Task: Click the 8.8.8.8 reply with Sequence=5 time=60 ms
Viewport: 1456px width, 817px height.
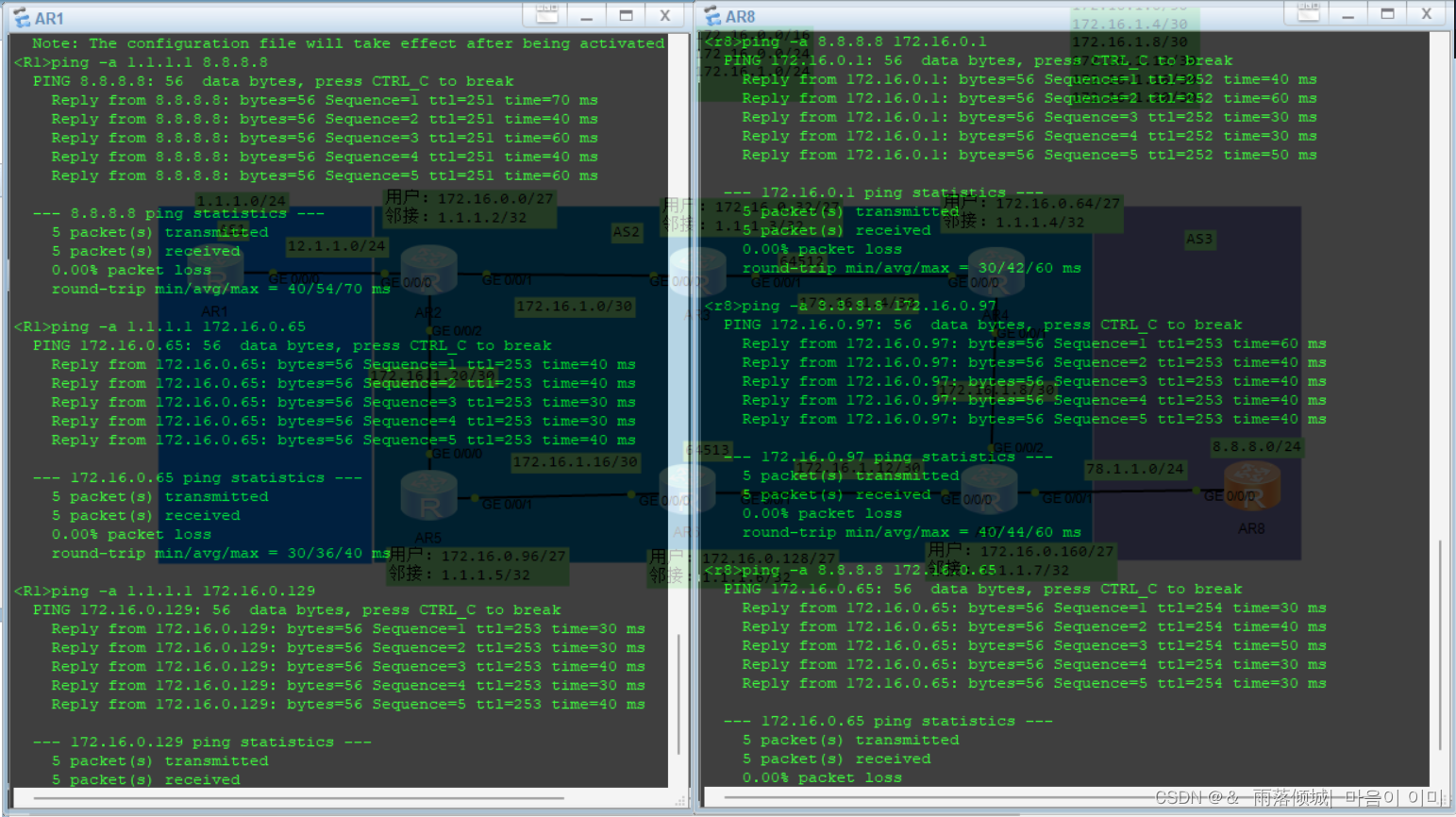Action: (325, 175)
